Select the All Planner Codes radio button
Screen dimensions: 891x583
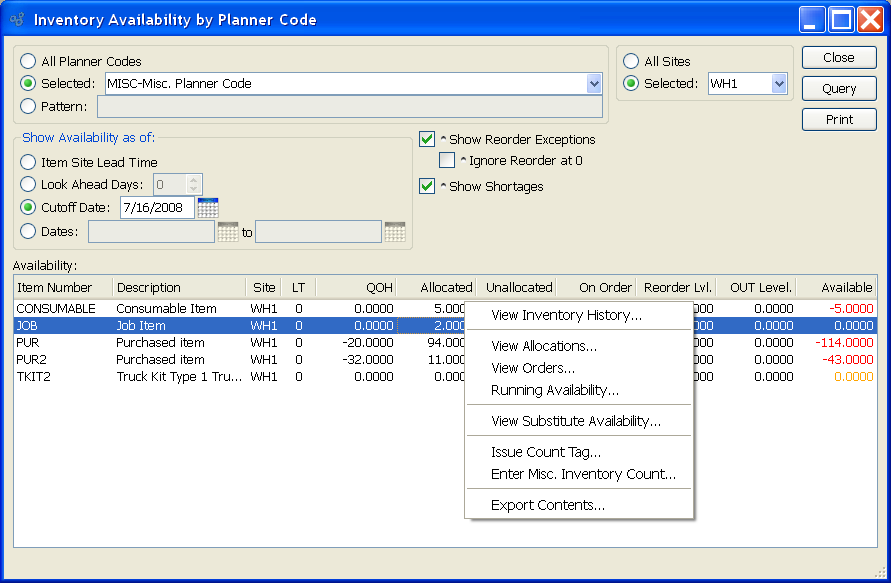(x=28, y=62)
